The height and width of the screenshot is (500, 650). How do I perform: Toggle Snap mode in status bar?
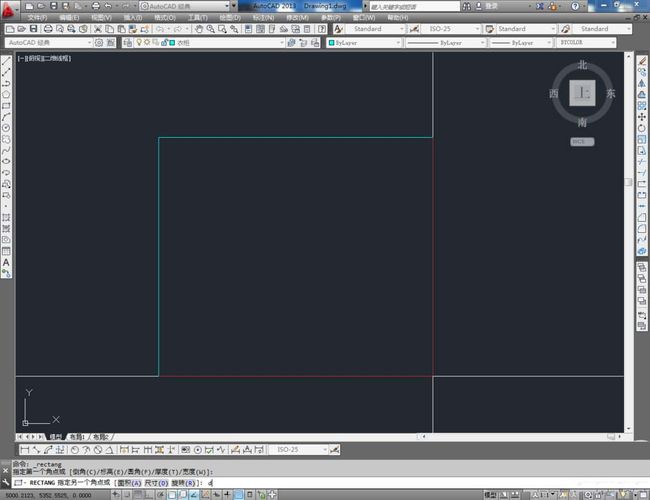tap(127, 495)
